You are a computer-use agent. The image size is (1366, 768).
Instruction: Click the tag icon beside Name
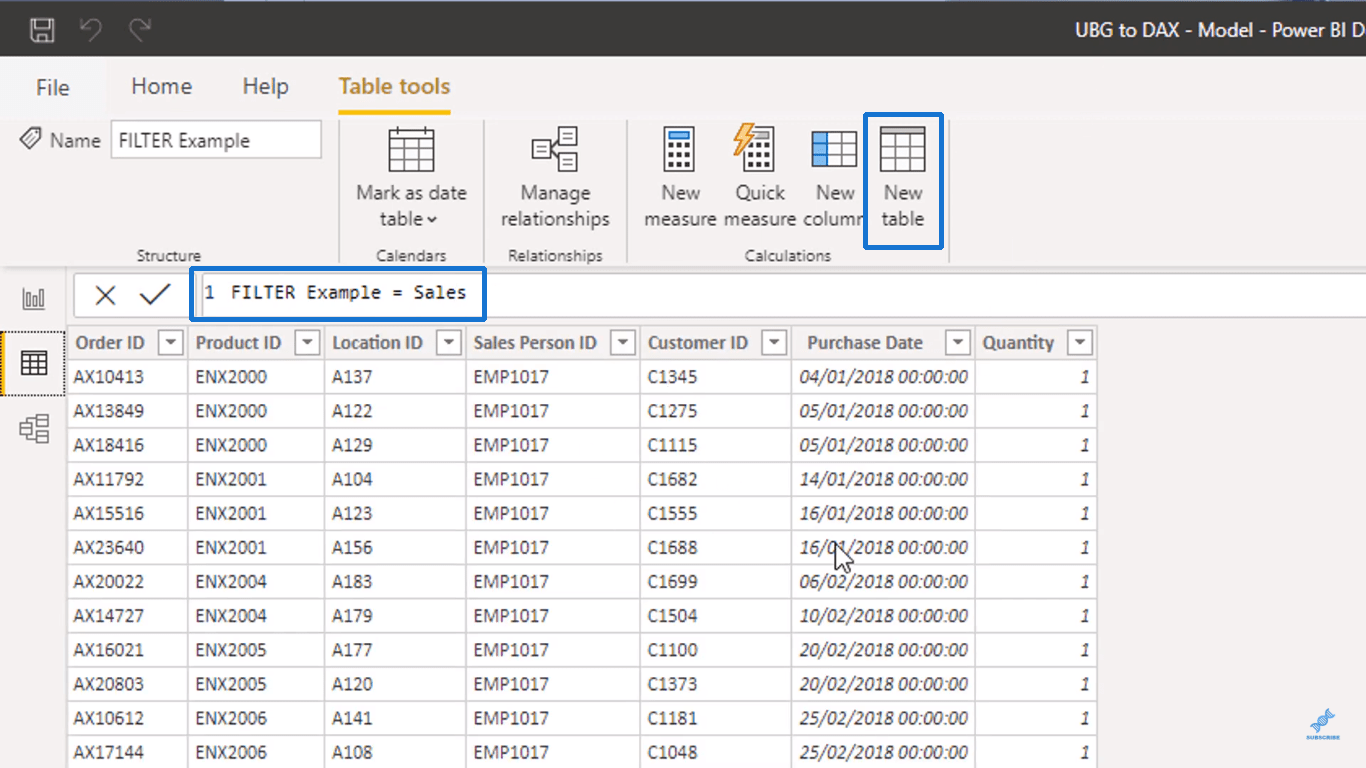pos(30,139)
